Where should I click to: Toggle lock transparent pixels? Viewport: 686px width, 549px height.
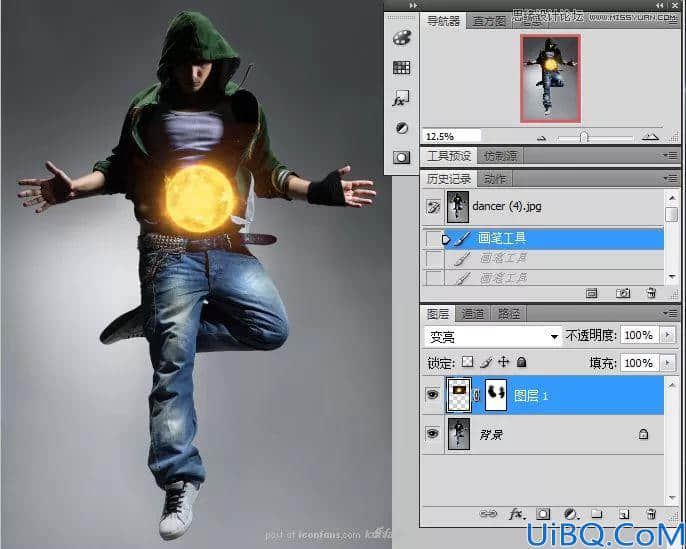click(x=468, y=362)
